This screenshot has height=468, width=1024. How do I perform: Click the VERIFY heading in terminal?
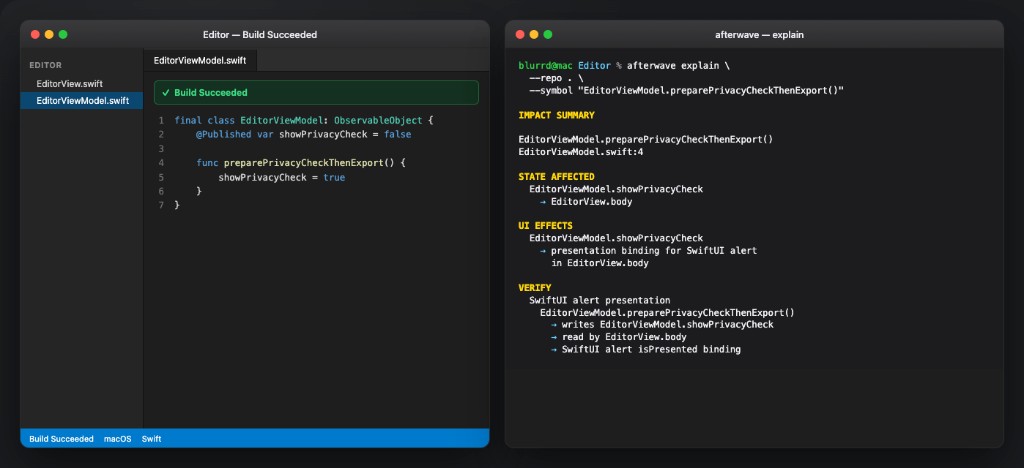[535, 288]
